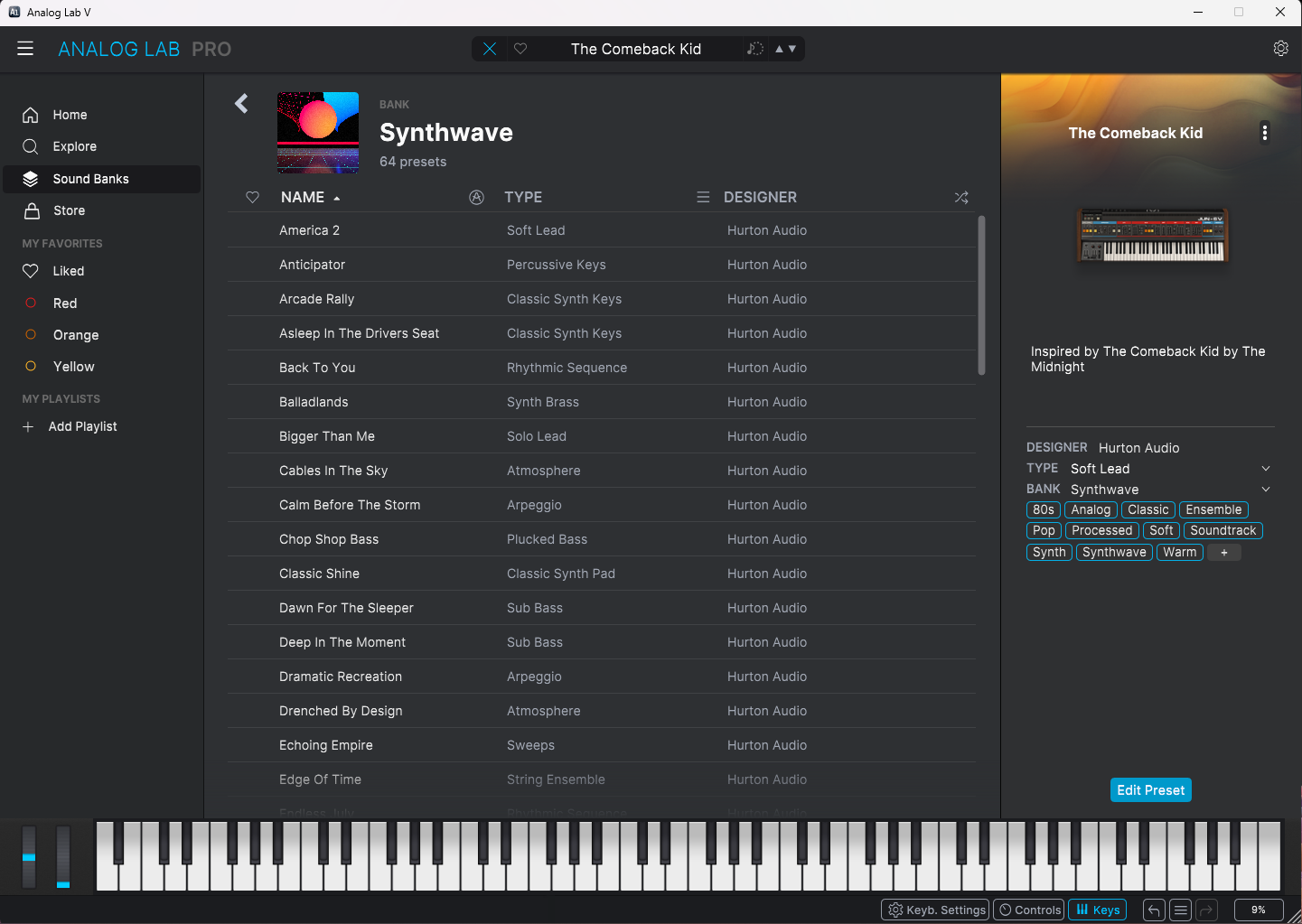Open Sound Banks section
The width and height of the screenshot is (1302, 924).
coord(101,179)
